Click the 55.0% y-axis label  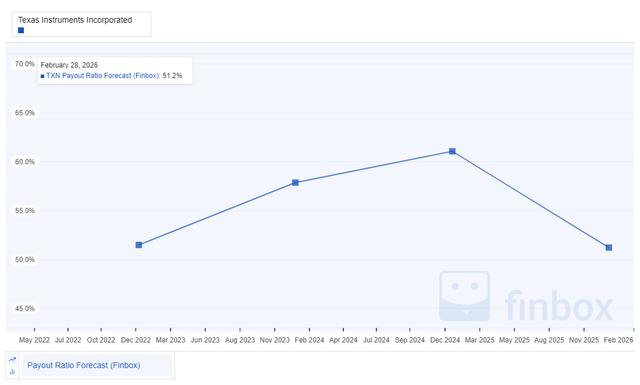click(24, 211)
